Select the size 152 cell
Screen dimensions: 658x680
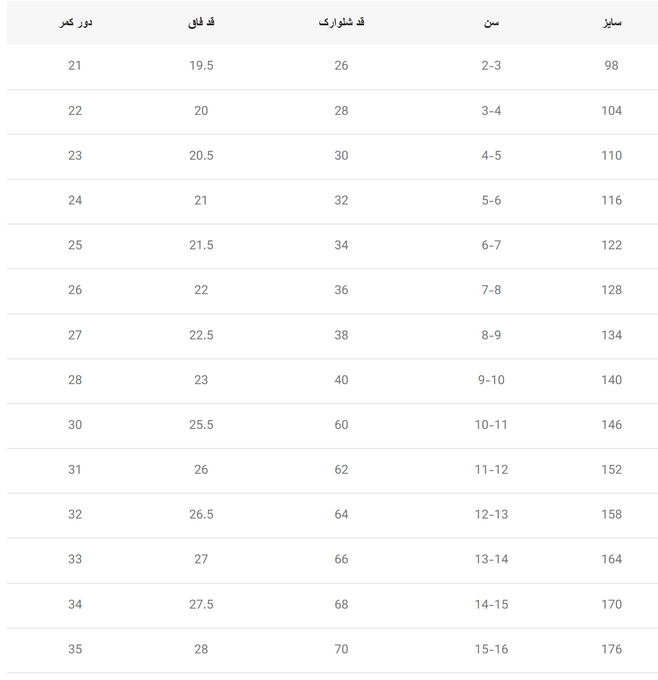coord(612,469)
